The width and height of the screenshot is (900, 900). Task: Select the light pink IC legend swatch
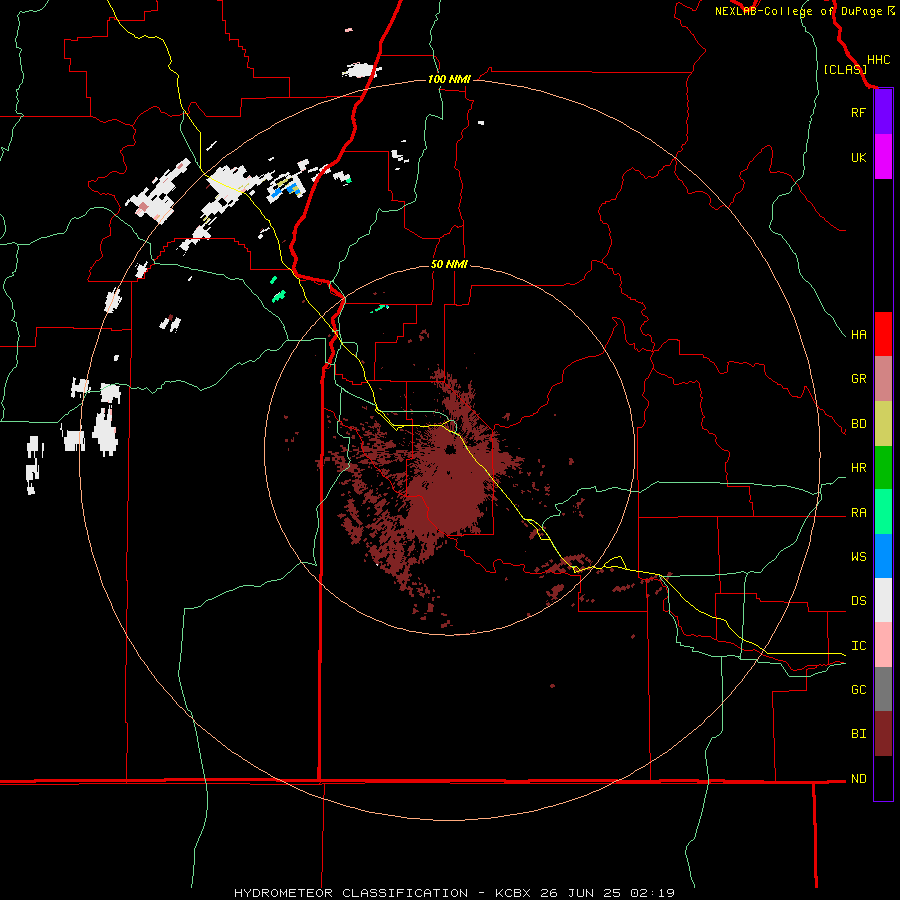point(883,645)
